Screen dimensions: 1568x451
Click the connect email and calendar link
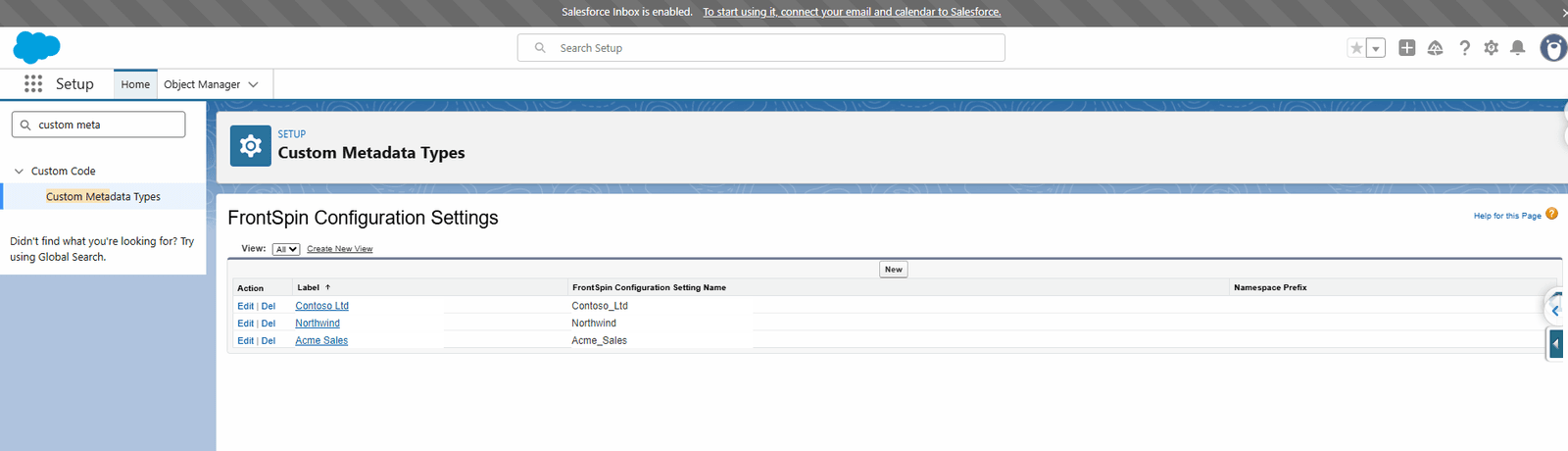click(852, 12)
